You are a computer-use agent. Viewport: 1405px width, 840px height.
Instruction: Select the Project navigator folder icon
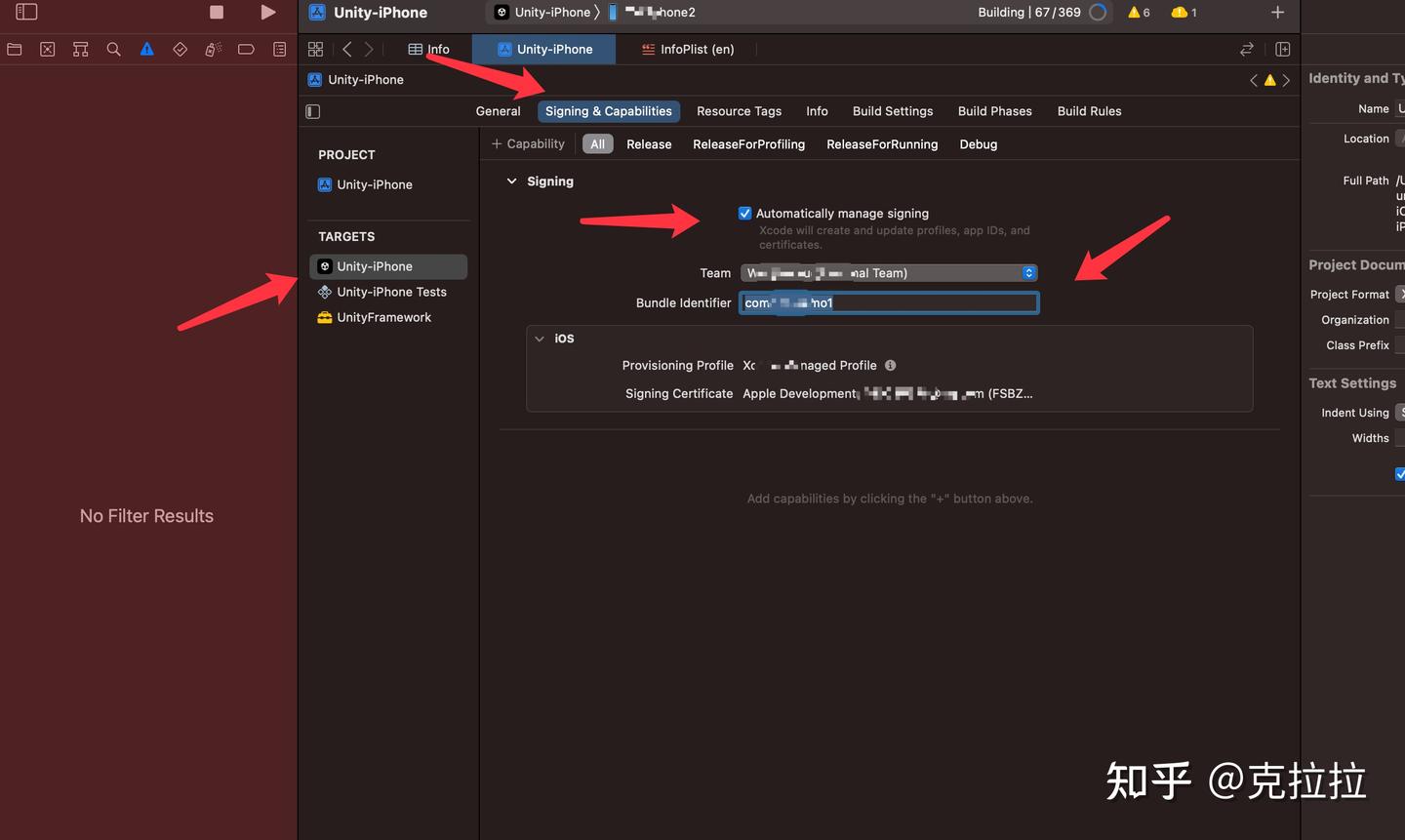(x=14, y=49)
